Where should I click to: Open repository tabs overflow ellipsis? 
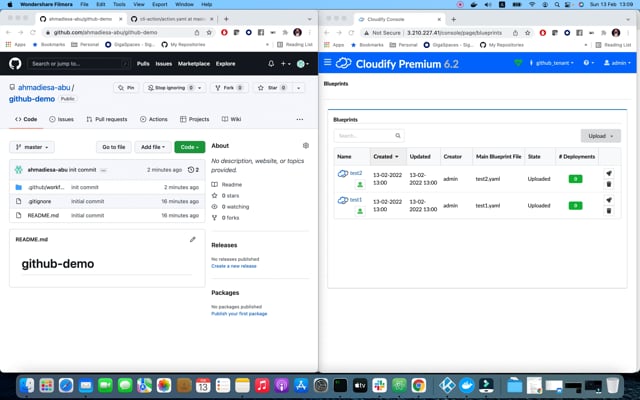300,119
